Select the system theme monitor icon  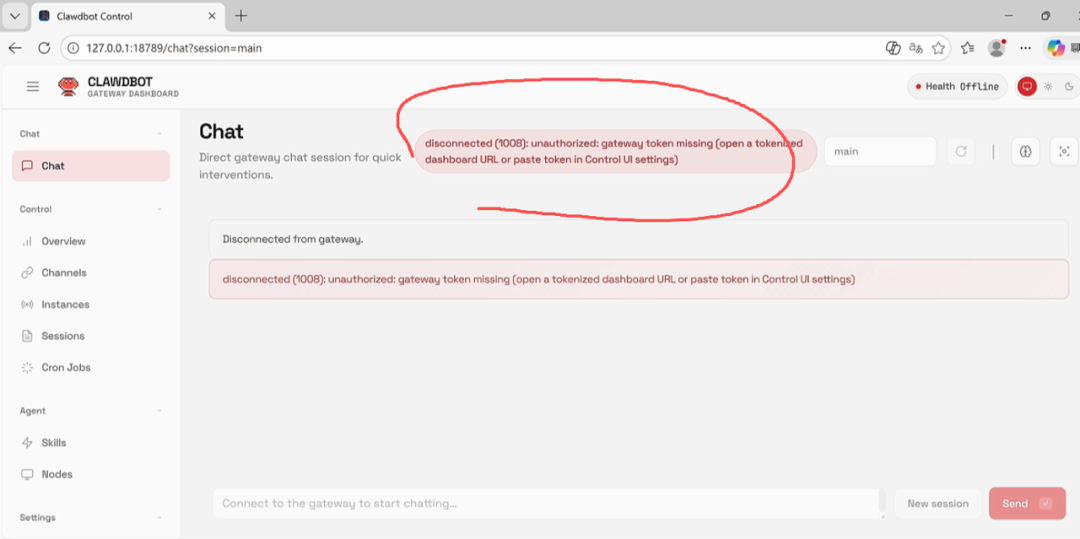click(1027, 86)
